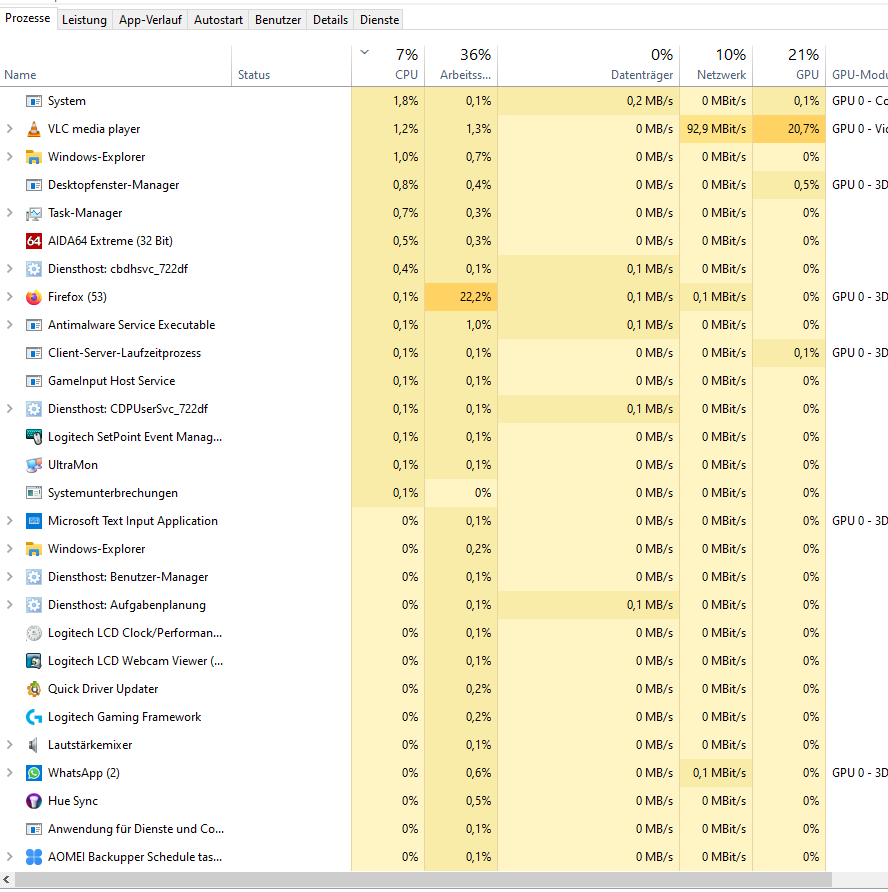Select VLC's 20,7% GPU value
The width and height of the screenshot is (888, 892).
coord(789,129)
